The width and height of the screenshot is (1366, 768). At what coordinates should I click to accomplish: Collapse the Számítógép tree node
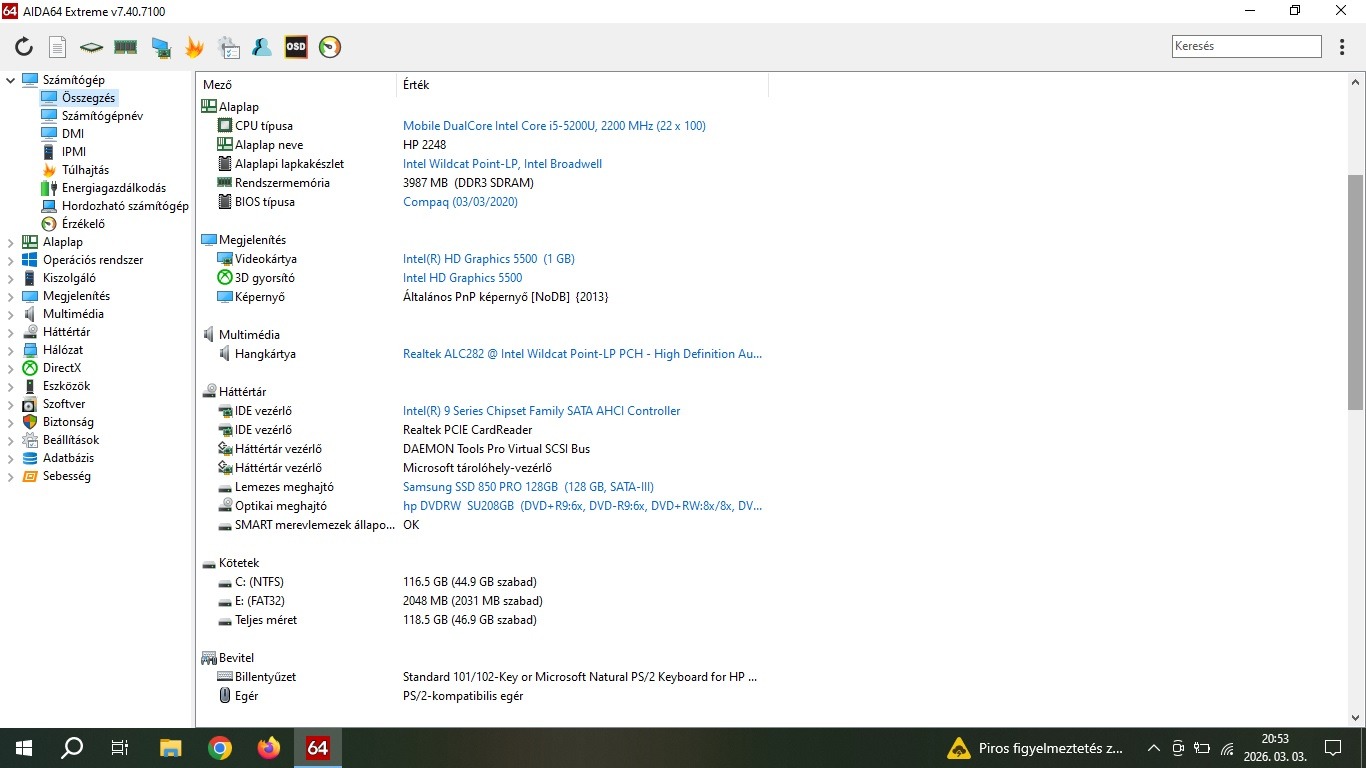[11, 80]
